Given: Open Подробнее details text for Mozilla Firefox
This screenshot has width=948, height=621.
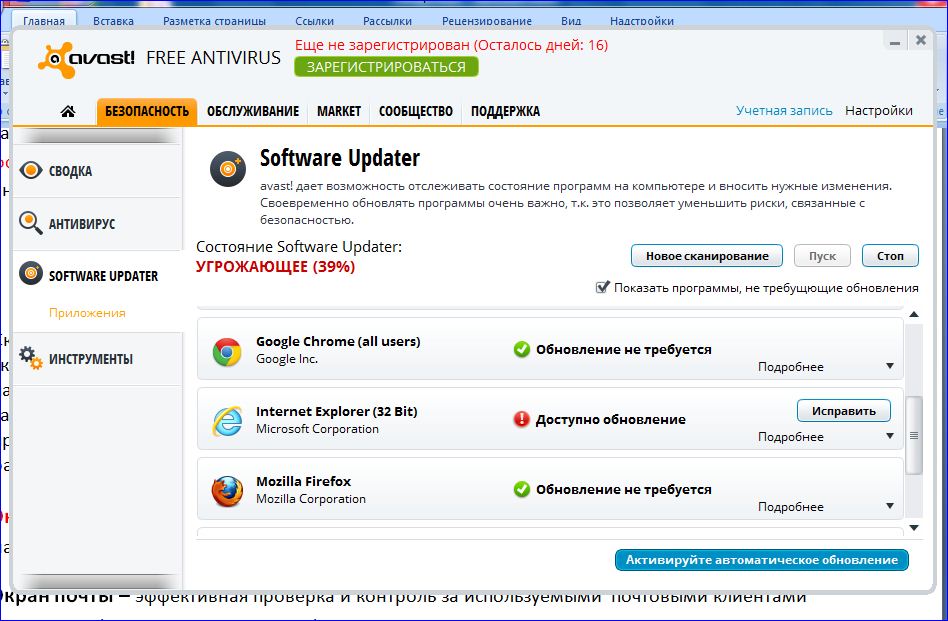Looking at the screenshot, I should coord(791,507).
